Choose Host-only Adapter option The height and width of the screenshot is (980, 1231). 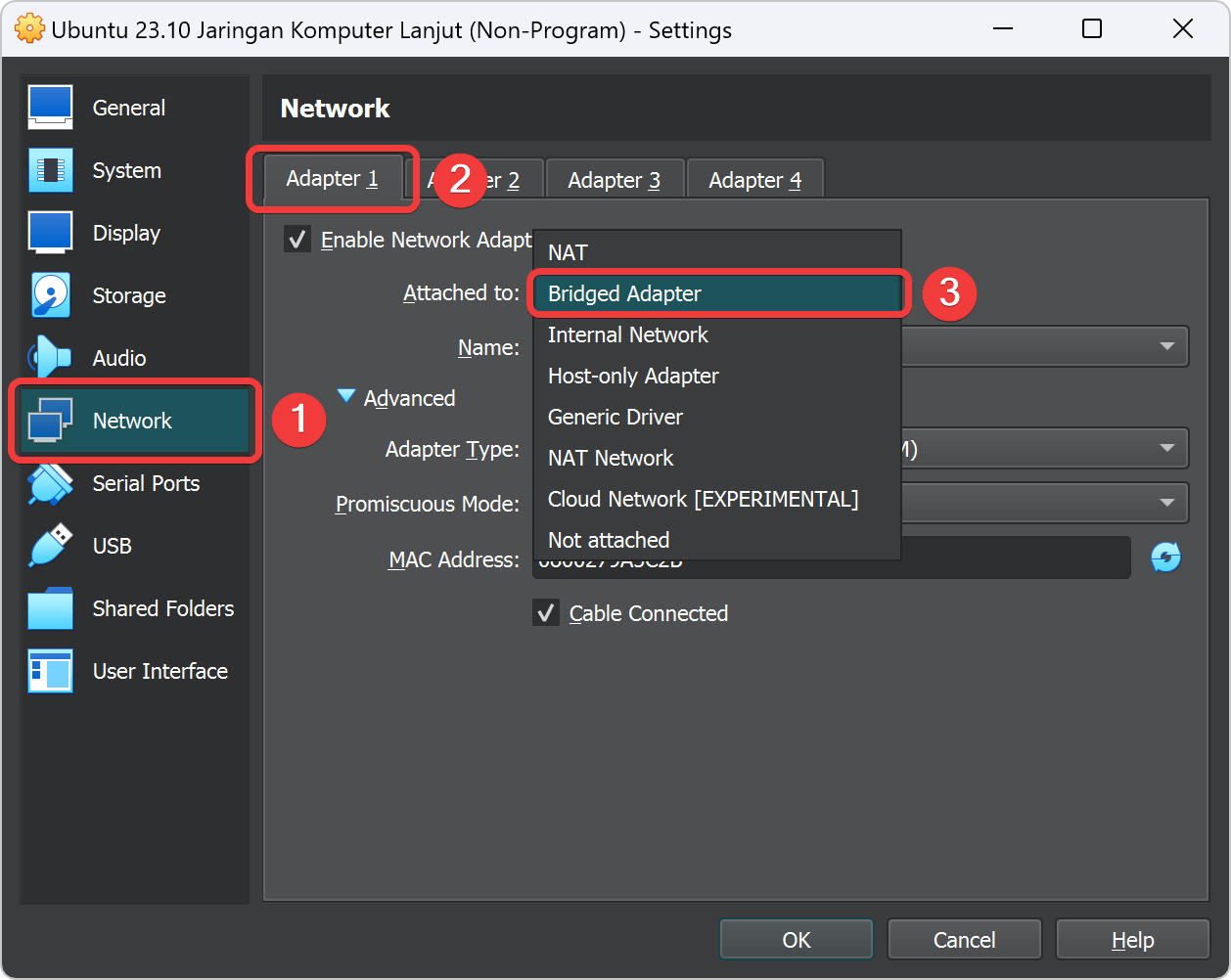[716, 376]
